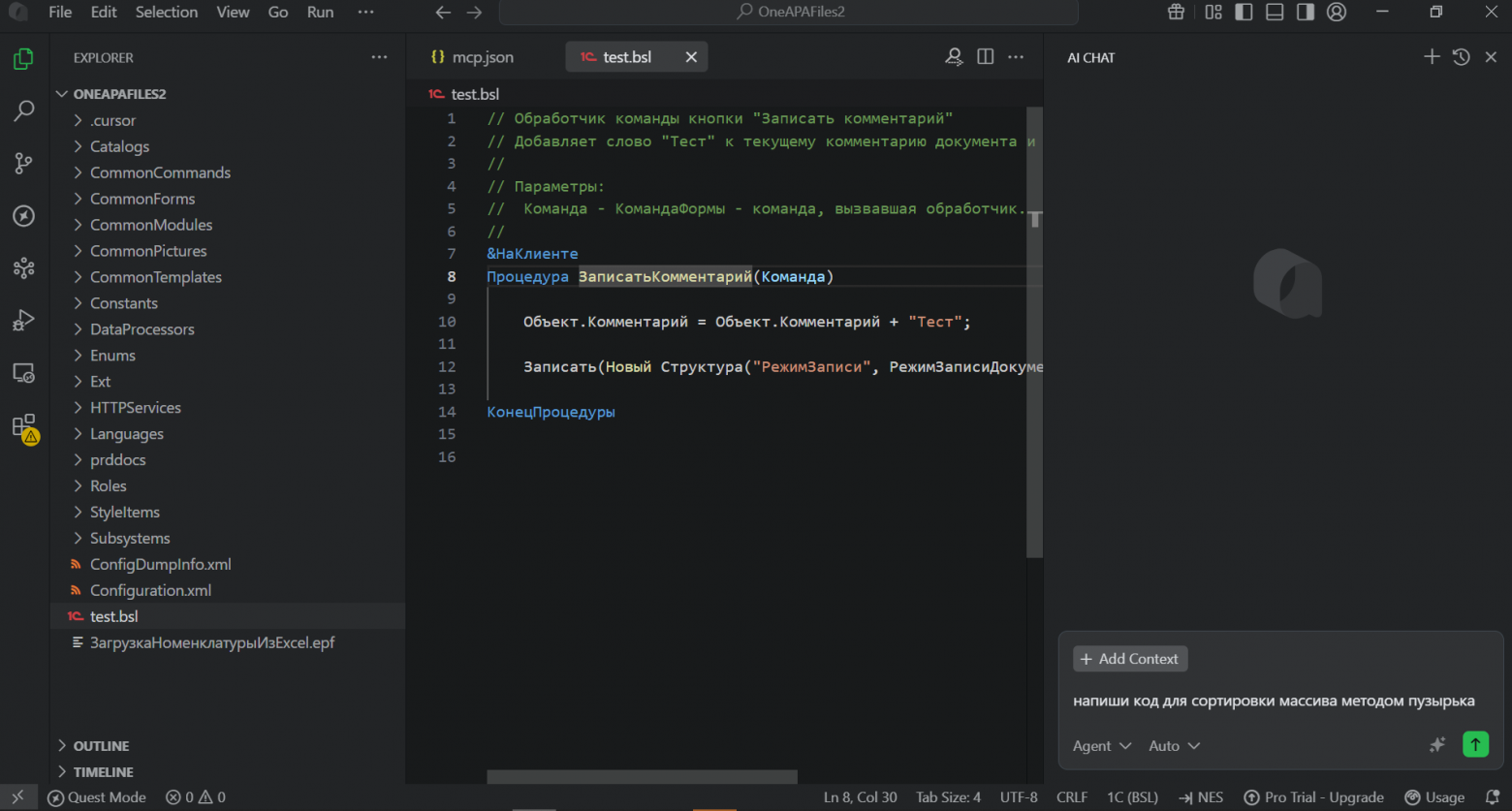Open the Search panel in the activity bar
Viewport: 1512px width, 811px height.
click(23, 110)
